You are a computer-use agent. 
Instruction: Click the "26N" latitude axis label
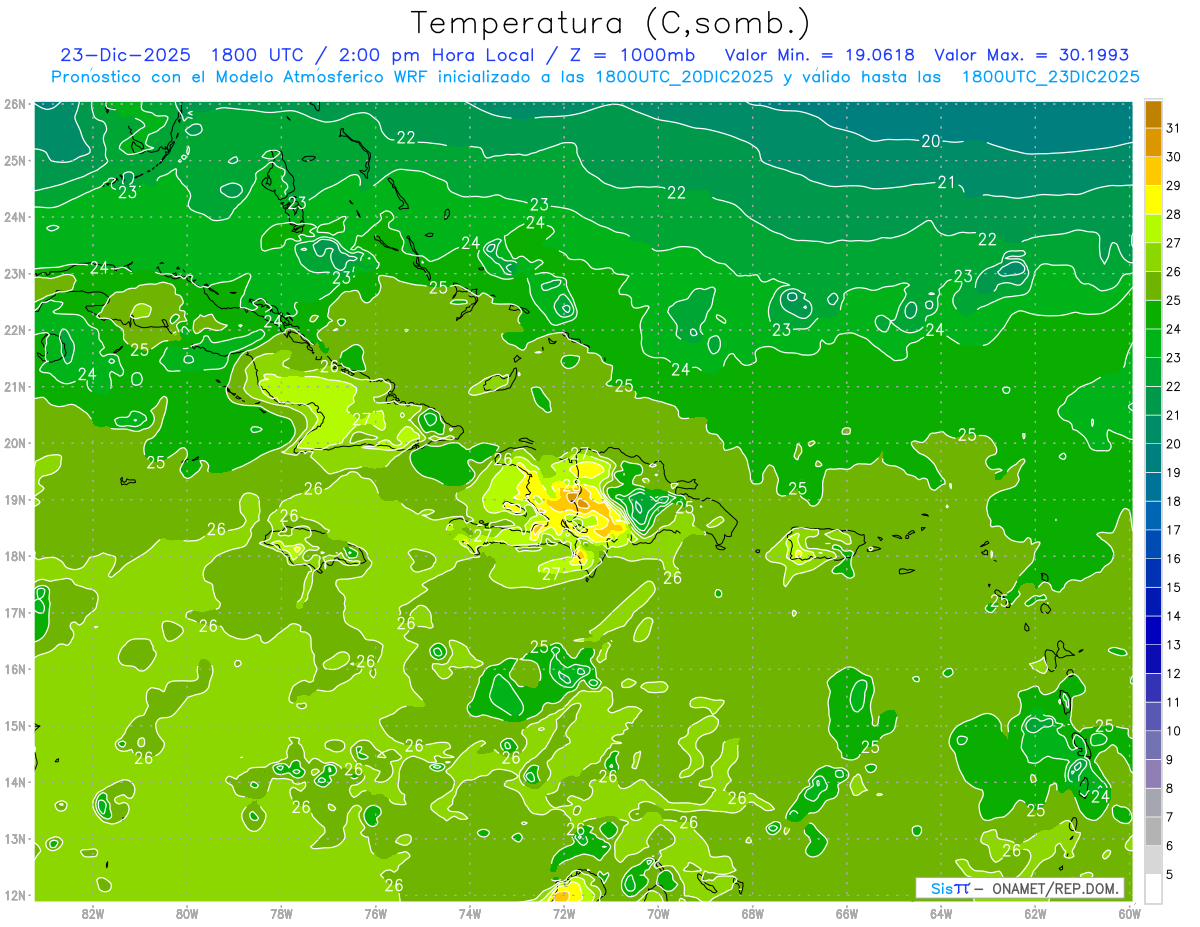coord(14,104)
